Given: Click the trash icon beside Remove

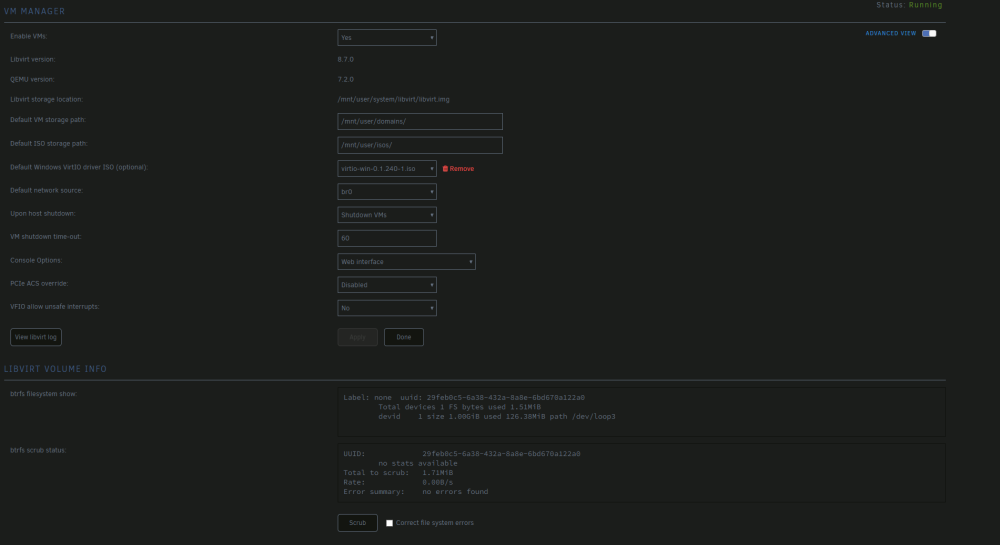Looking at the screenshot, I should pyautogui.click(x=445, y=169).
